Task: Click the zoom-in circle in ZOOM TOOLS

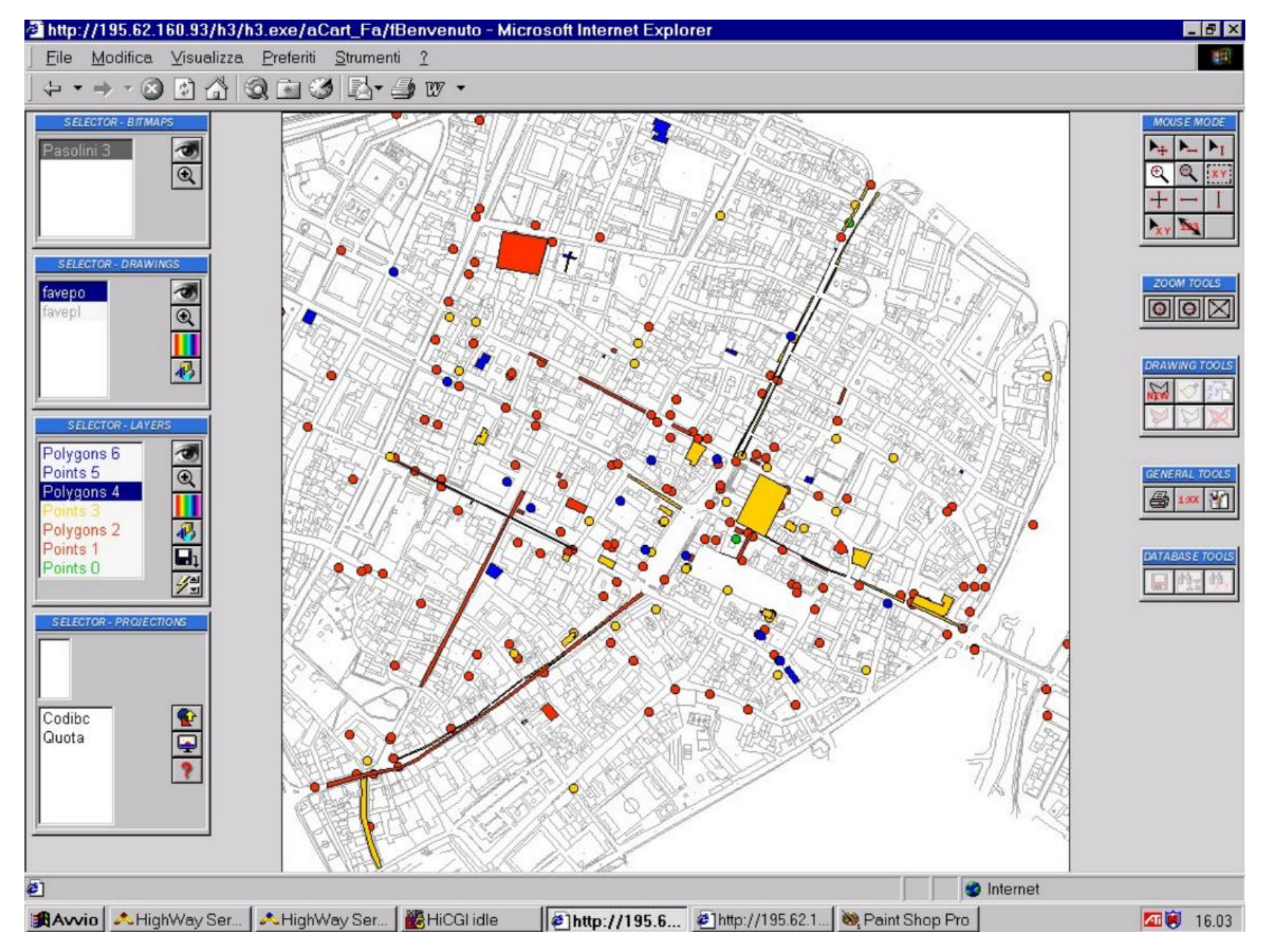Action: point(1160,309)
